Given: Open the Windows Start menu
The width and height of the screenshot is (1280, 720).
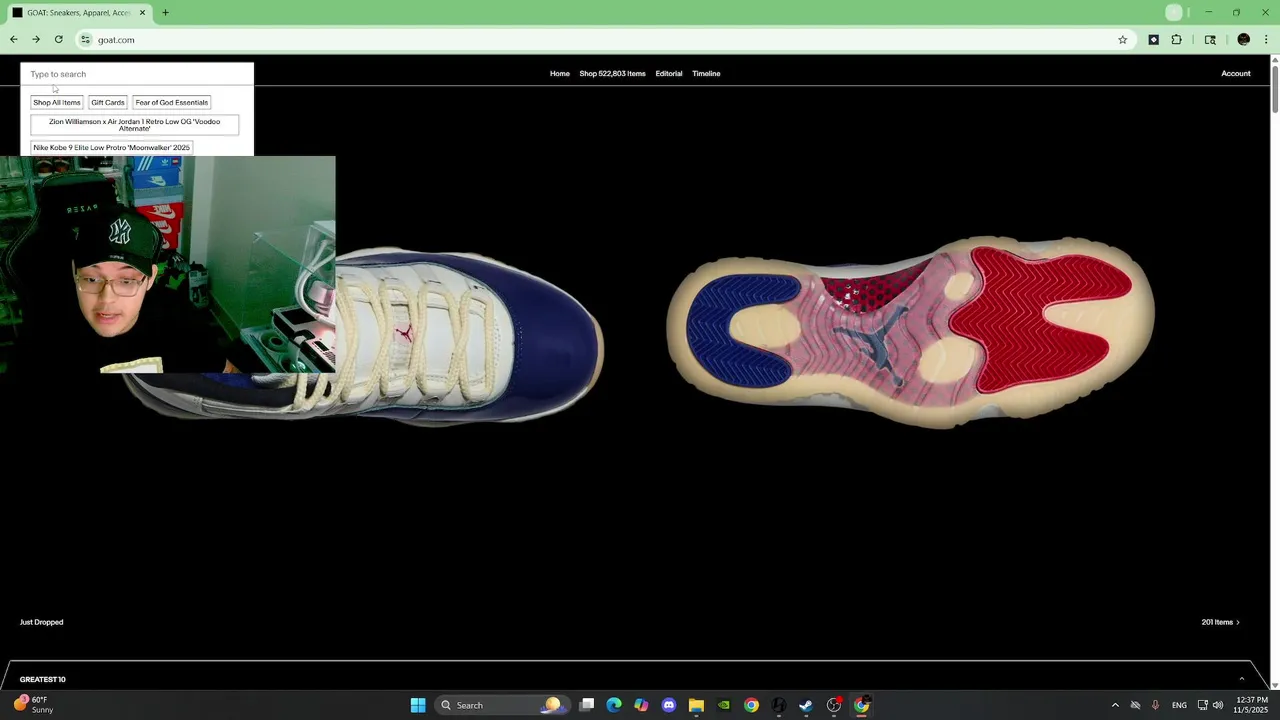Looking at the screenshot, I should point(418,705).
